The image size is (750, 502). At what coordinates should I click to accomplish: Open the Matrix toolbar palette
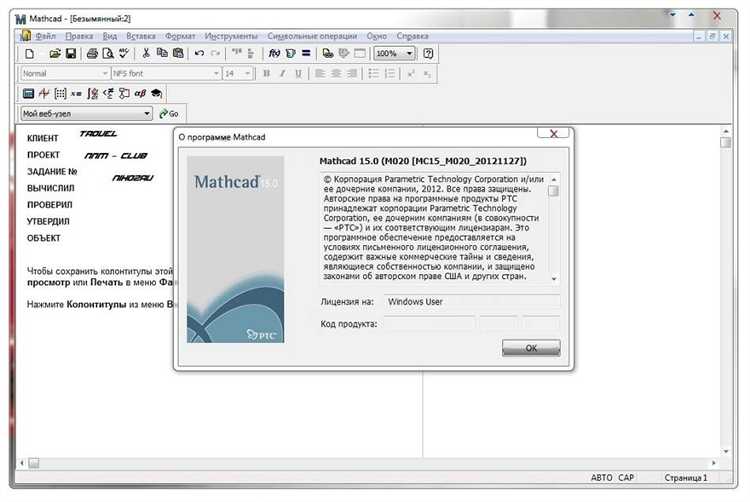pyautogui.click(x=60, y=93)
